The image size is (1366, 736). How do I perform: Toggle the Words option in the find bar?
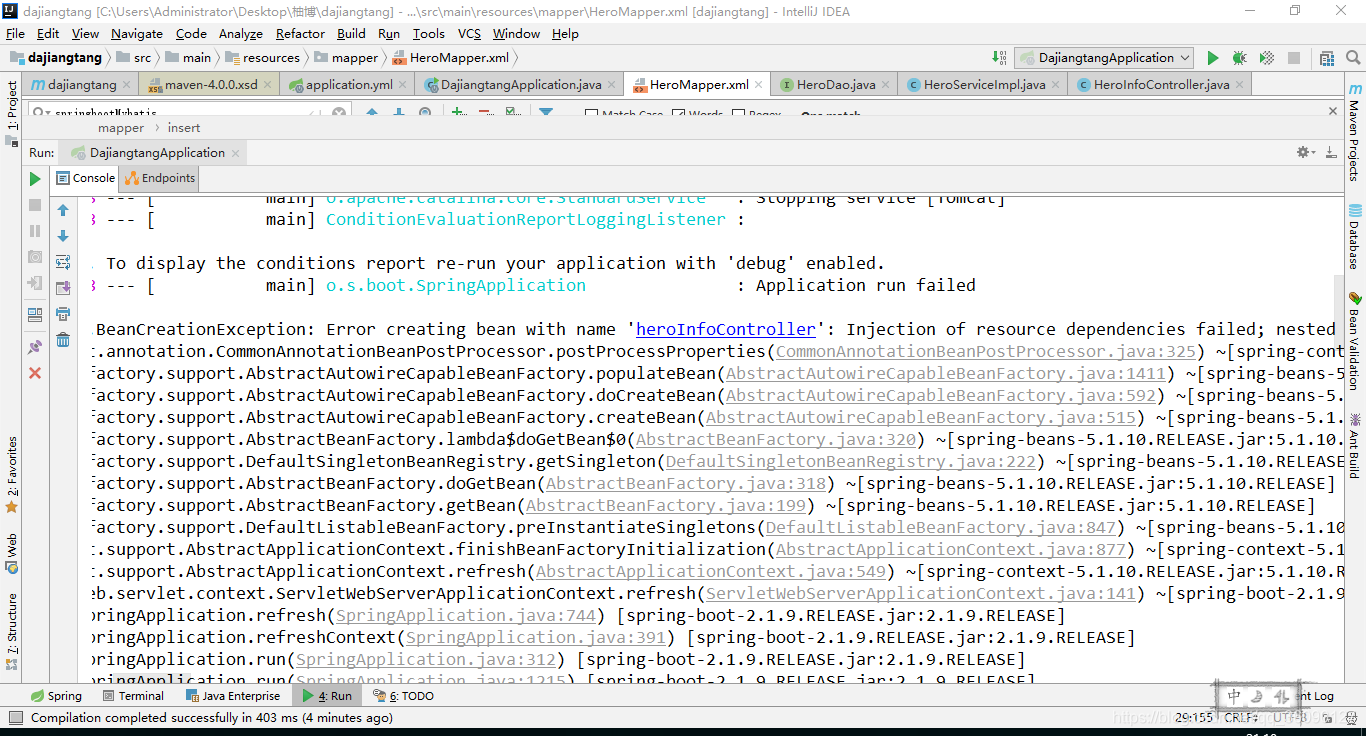click(677, 113)
